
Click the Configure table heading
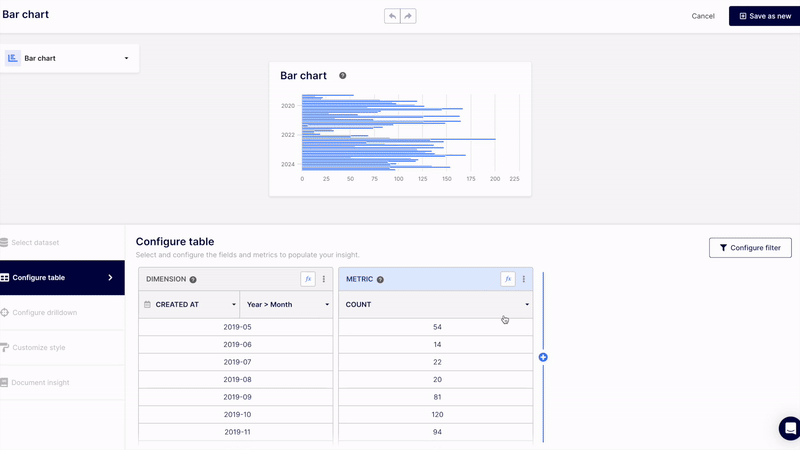pyautogui.click(x=175, y=242)
